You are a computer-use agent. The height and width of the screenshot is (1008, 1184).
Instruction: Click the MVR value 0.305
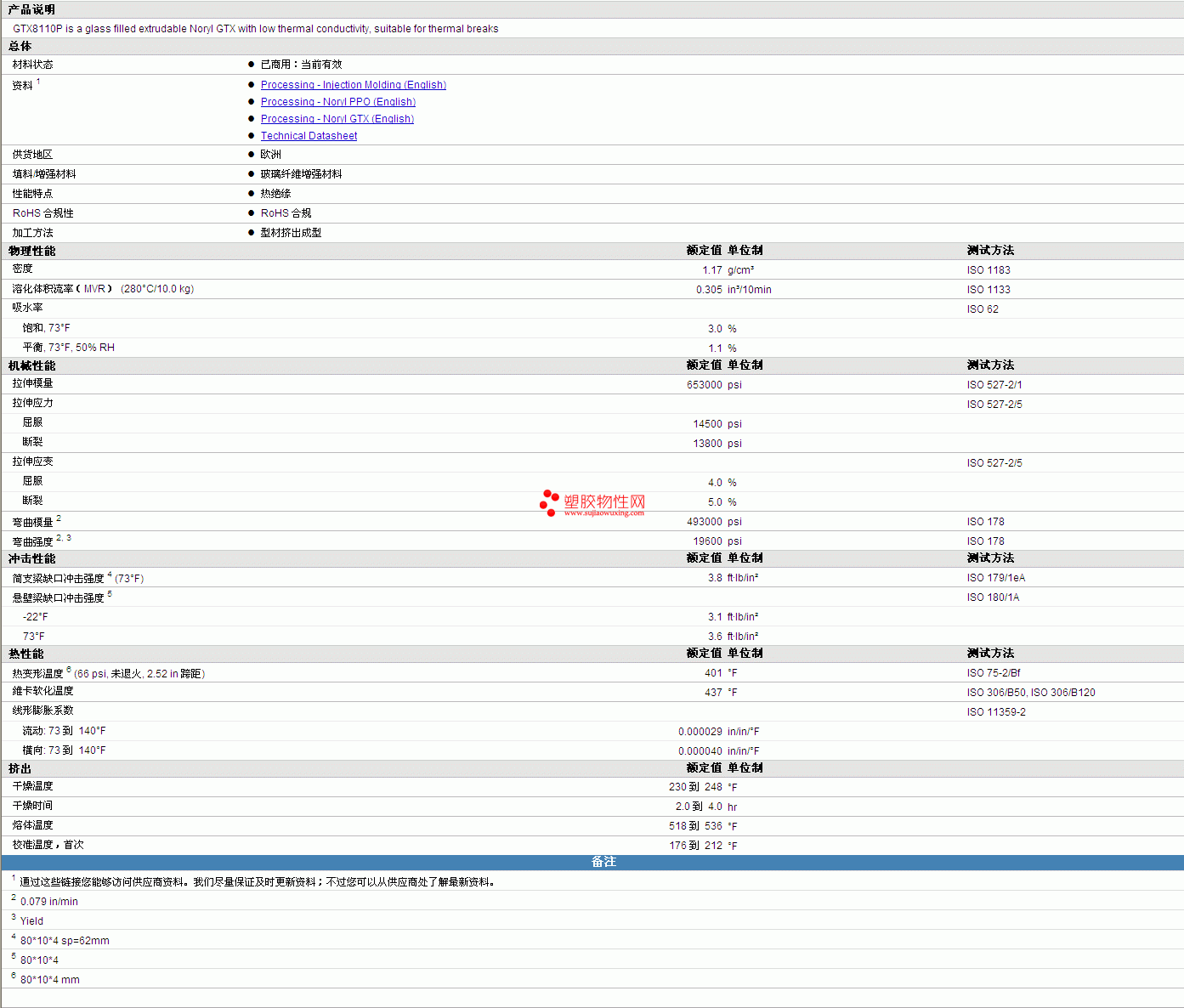tap(709, 290)
